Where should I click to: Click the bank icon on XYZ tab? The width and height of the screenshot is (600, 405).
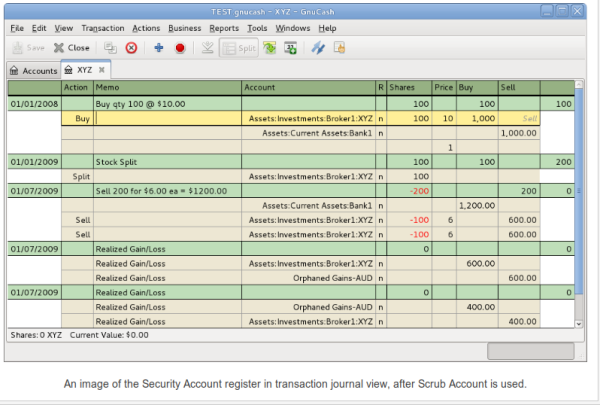(x=68, y=70)
